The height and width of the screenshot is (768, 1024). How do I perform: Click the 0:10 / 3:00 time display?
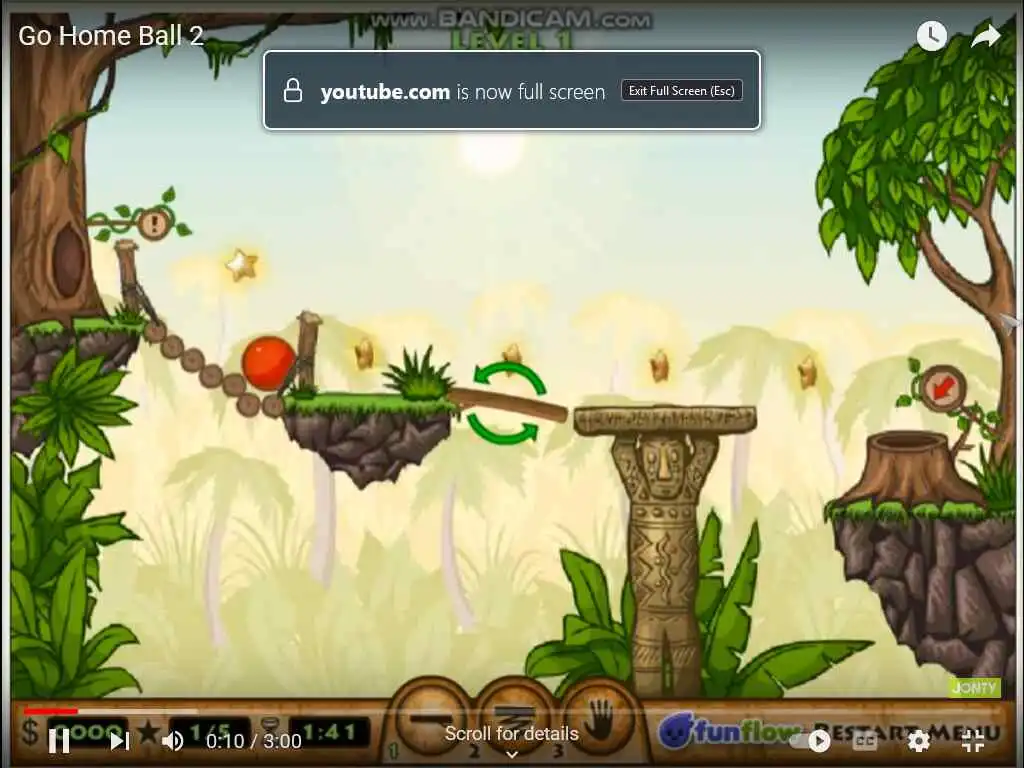[253, 741]
